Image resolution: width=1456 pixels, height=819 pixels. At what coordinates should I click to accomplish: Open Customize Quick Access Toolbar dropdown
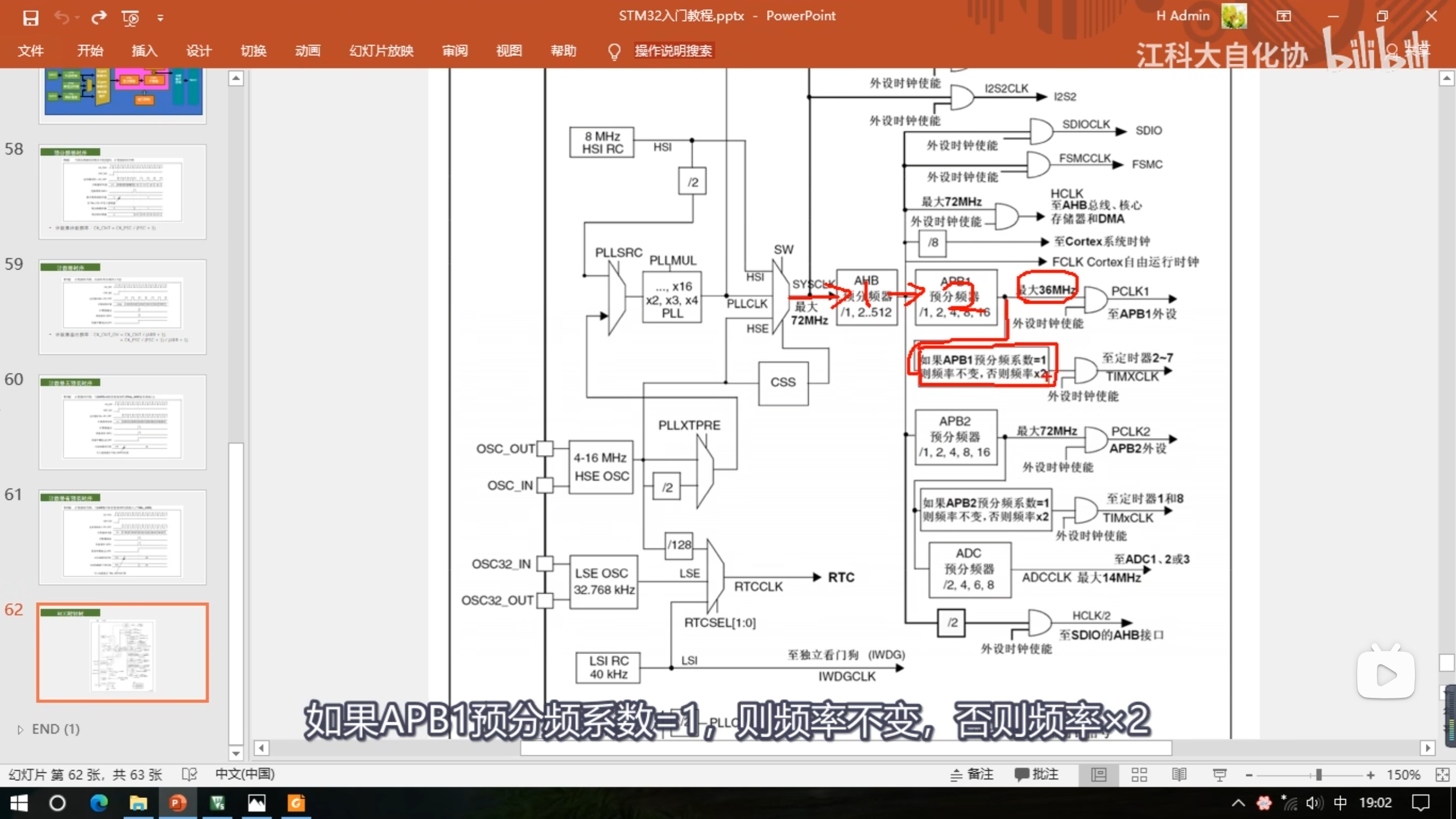click(x=160, y=18)
